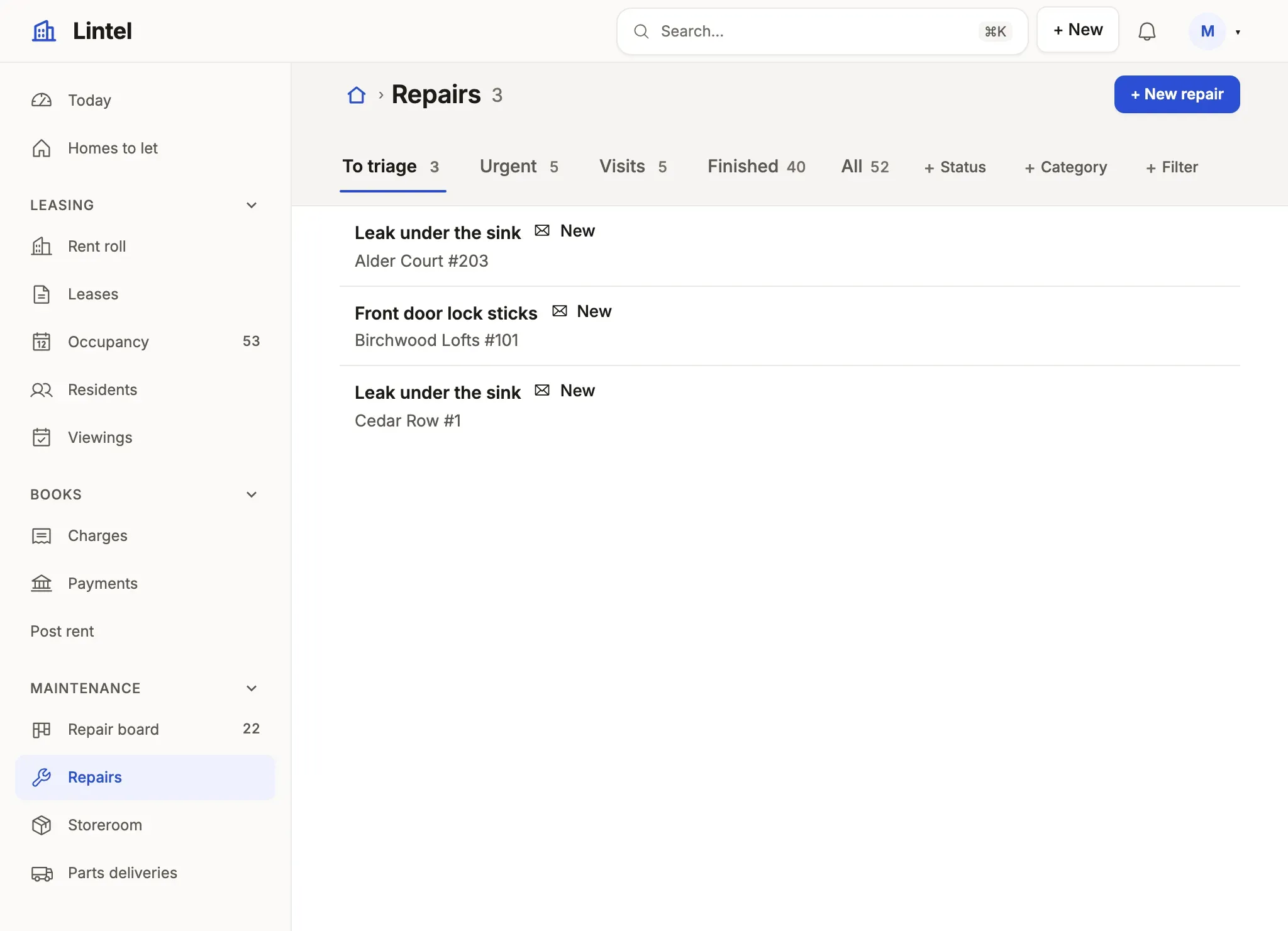Viewport: 1288px width, 931px height.
Task: Collapse the LEASING section
Action: (x=252, y=205)
